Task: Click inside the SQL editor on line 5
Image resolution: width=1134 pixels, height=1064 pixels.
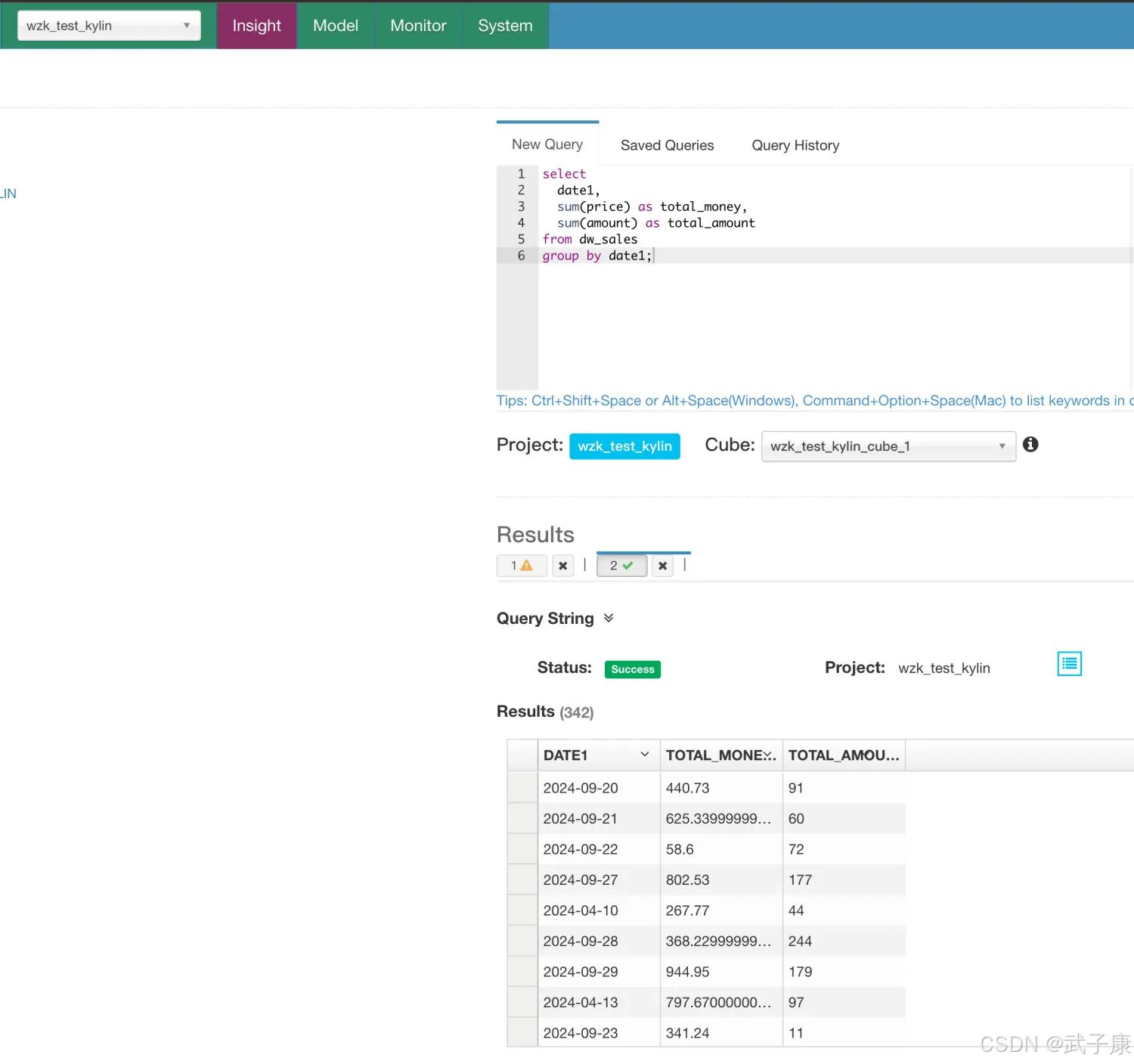Action: [x=680, y=239]
